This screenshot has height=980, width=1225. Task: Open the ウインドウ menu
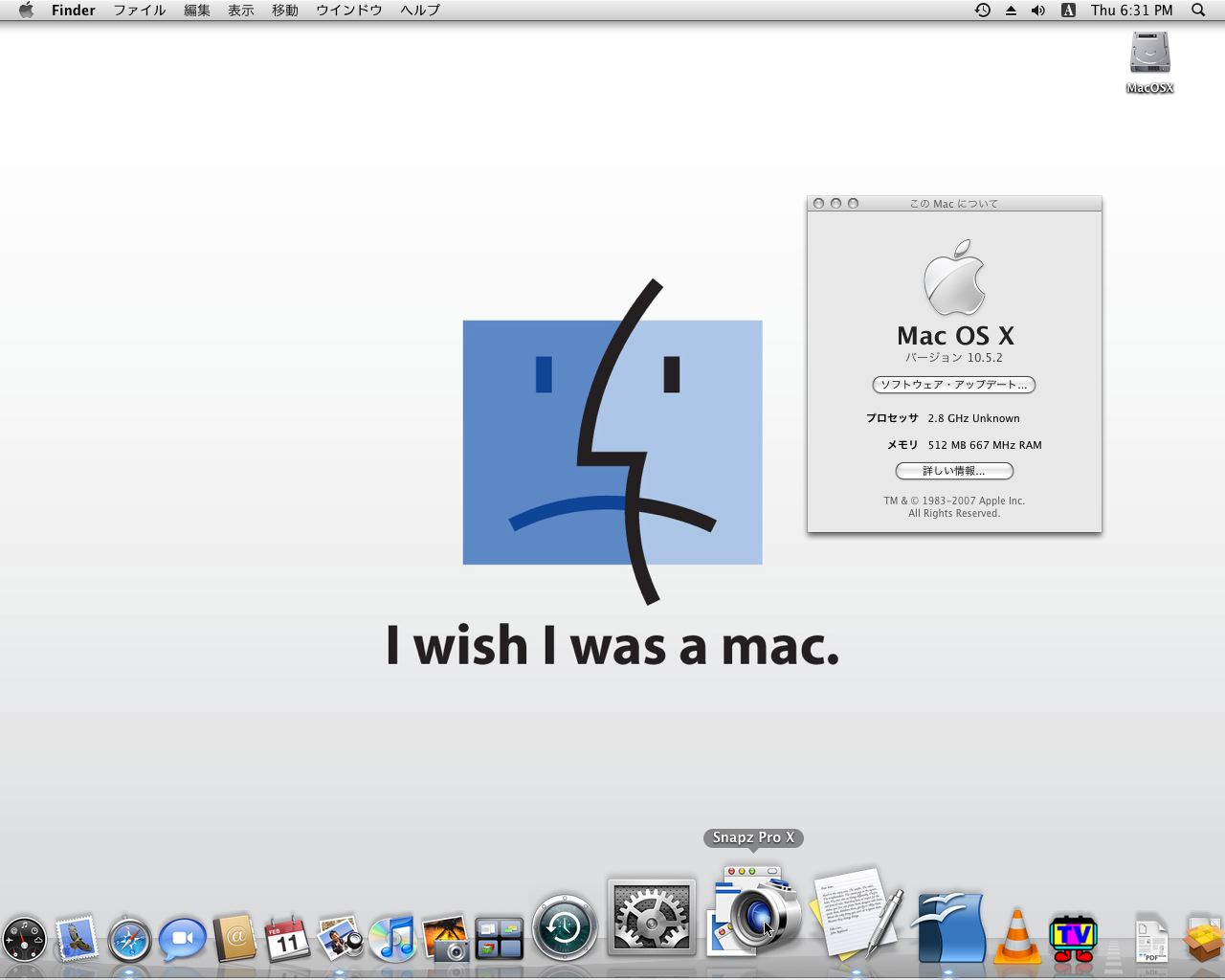click(349, 10)
